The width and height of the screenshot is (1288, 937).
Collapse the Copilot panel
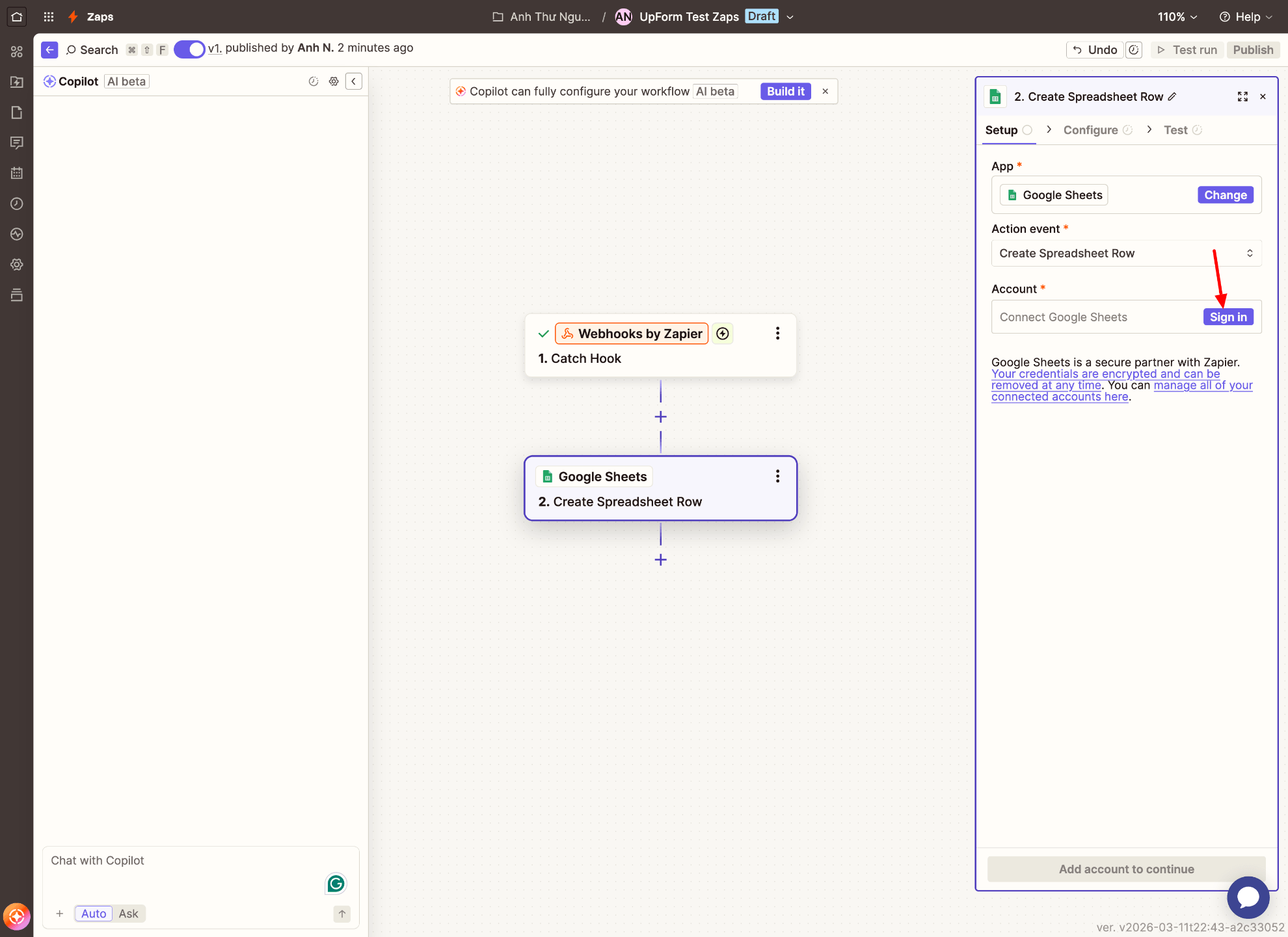[354, 81]
